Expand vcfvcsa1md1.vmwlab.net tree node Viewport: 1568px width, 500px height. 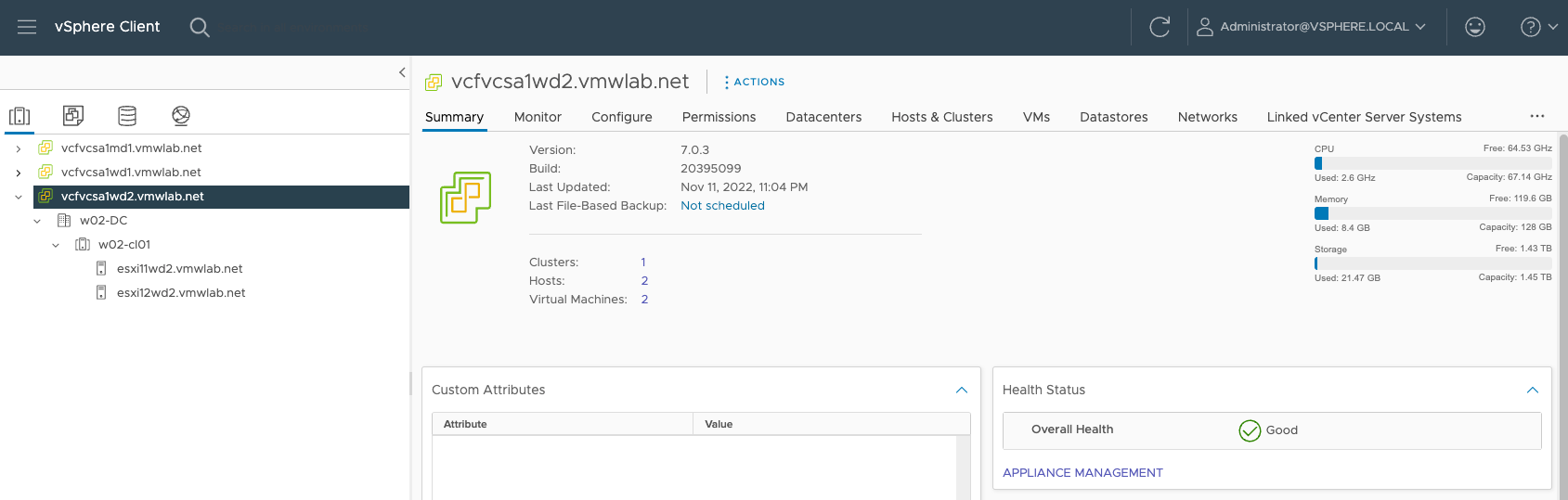[19, 148]
